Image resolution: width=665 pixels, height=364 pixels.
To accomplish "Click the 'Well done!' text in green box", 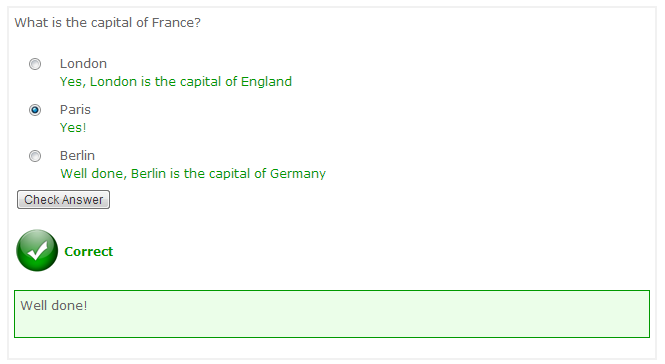I will pos(54,305).
